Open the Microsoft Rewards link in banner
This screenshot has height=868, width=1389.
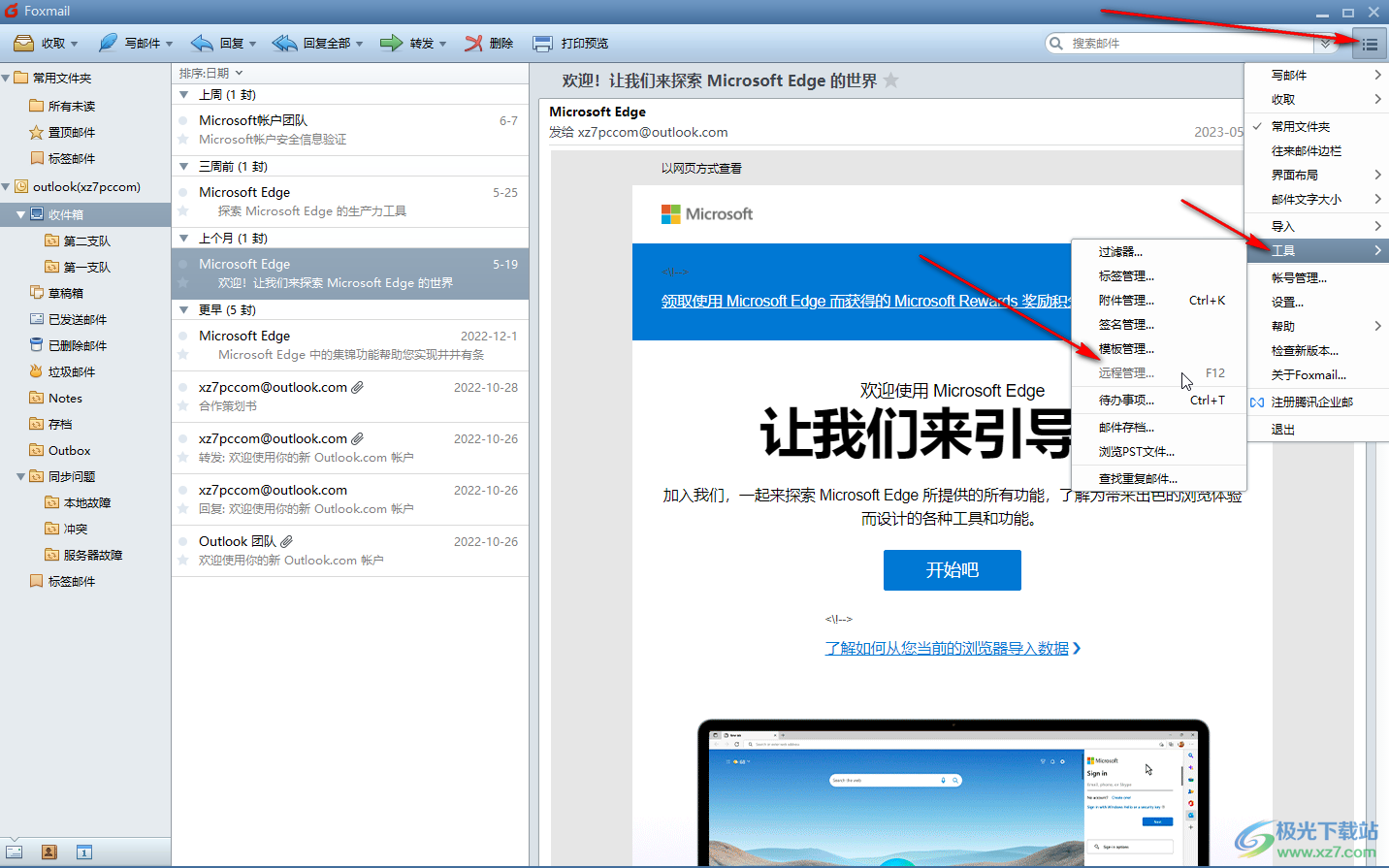pyautogui.click(x=865, y=301)
